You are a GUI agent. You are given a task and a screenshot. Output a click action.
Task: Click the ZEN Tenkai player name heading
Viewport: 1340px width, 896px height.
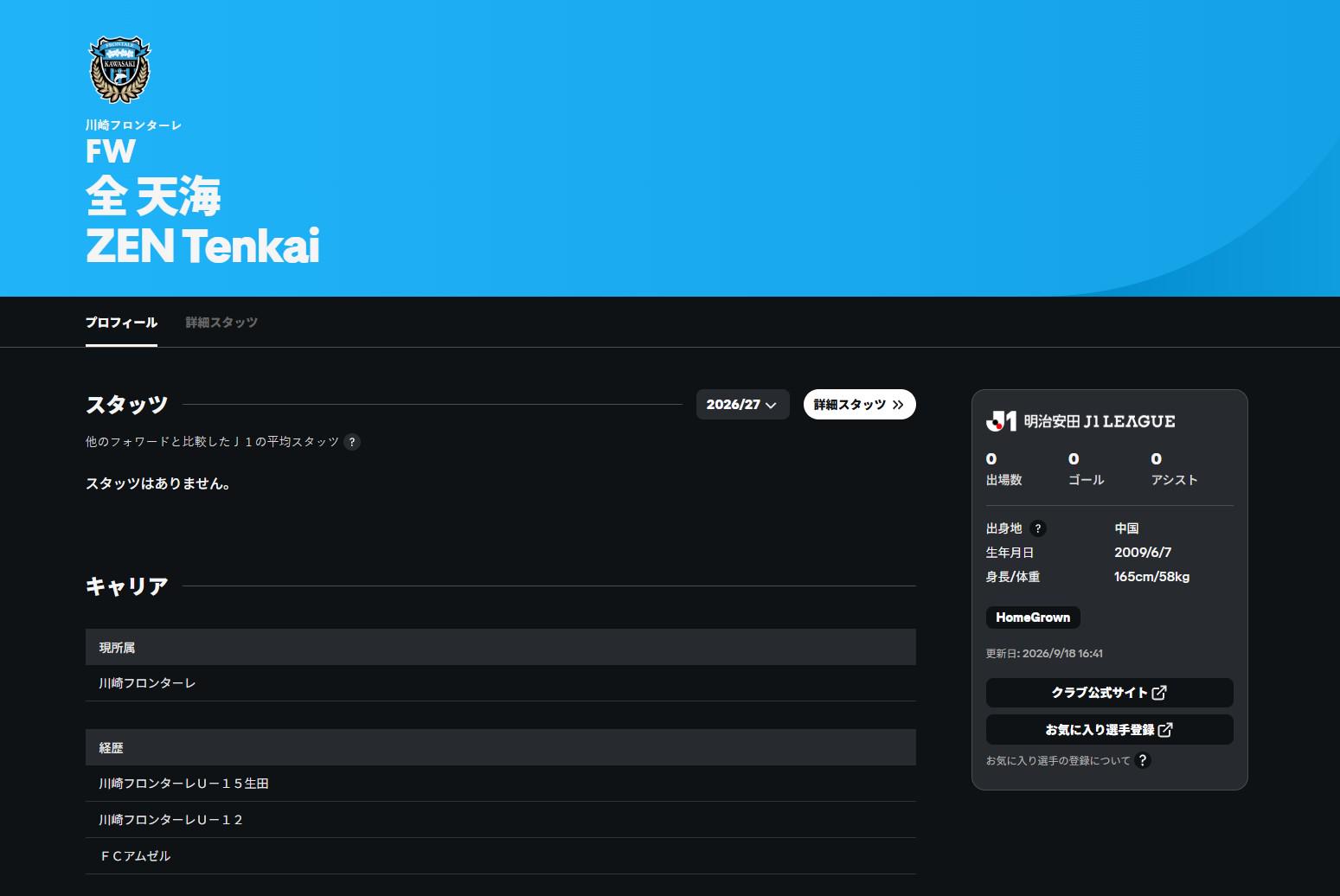[x=203, y=246]
